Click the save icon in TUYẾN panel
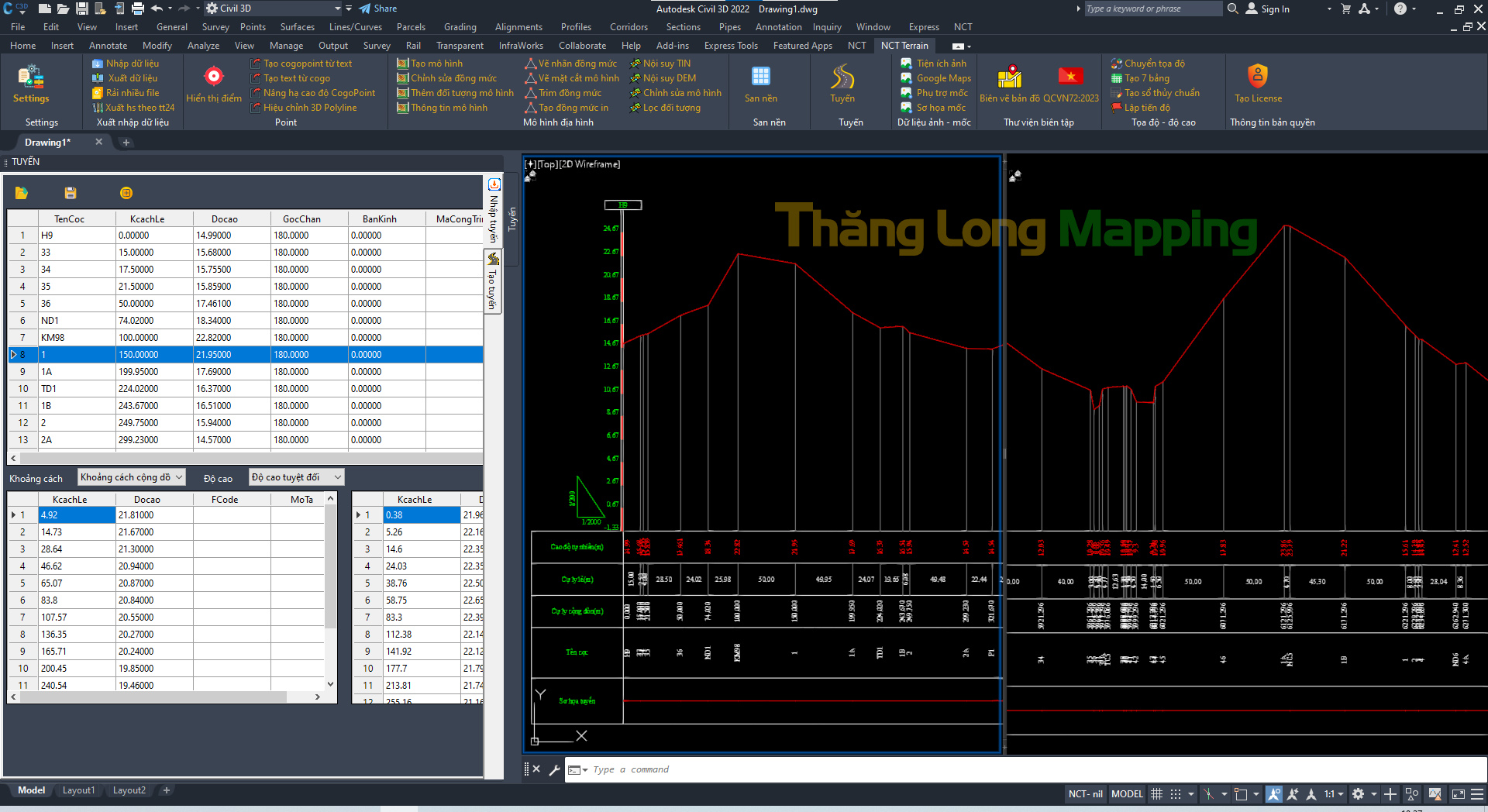The width and height of the screenshot is (1488, 812). (x=71, y=193)
